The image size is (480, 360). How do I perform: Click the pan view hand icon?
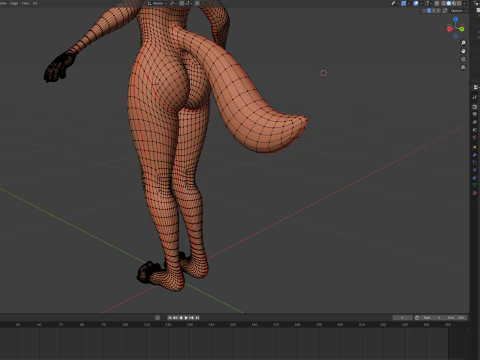tap(463, 51)
